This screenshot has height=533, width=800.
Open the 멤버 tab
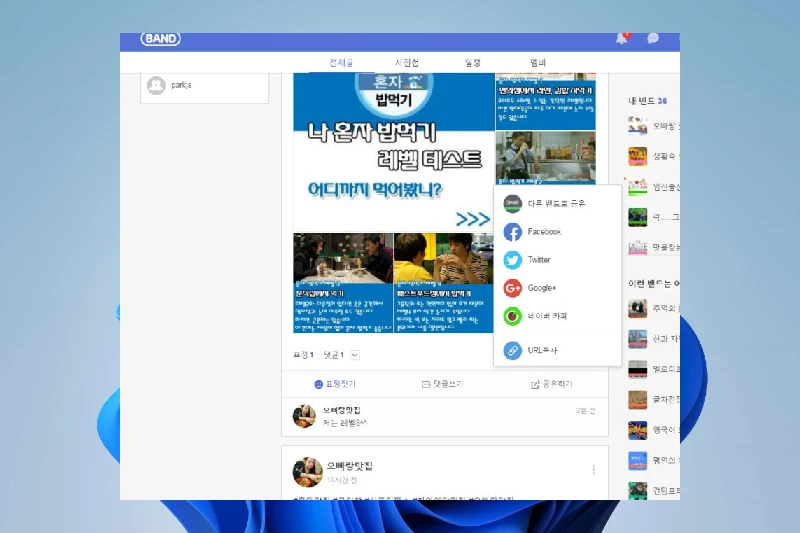pos(538,63)
